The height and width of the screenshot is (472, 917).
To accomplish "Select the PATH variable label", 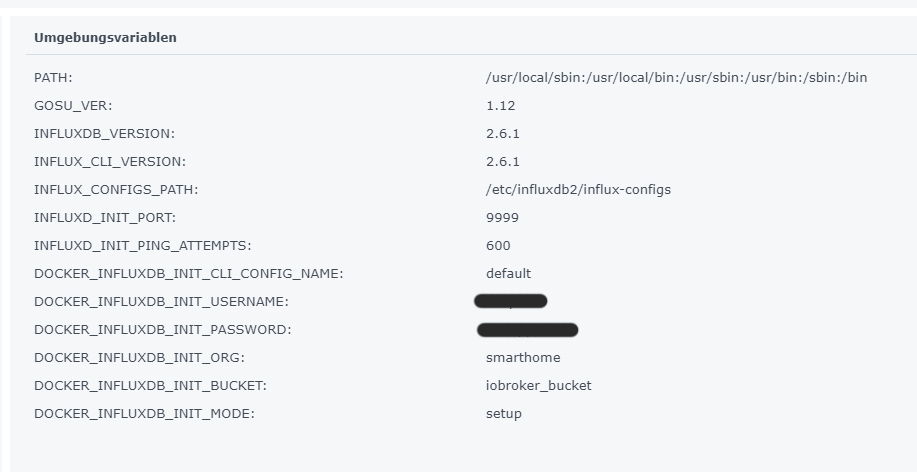I will tap(53, 78).
